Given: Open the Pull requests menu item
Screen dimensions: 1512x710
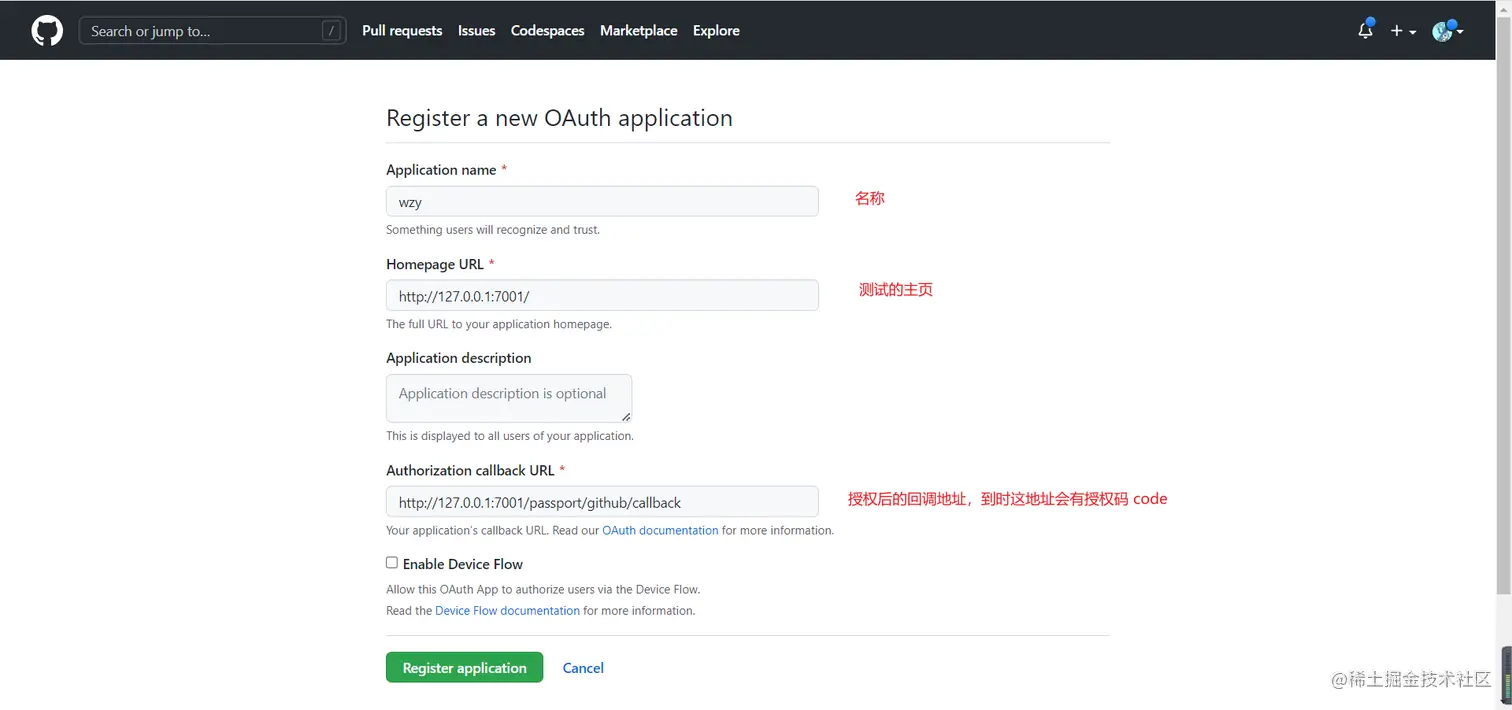Looking at the screenshot, I should point(402,30).
